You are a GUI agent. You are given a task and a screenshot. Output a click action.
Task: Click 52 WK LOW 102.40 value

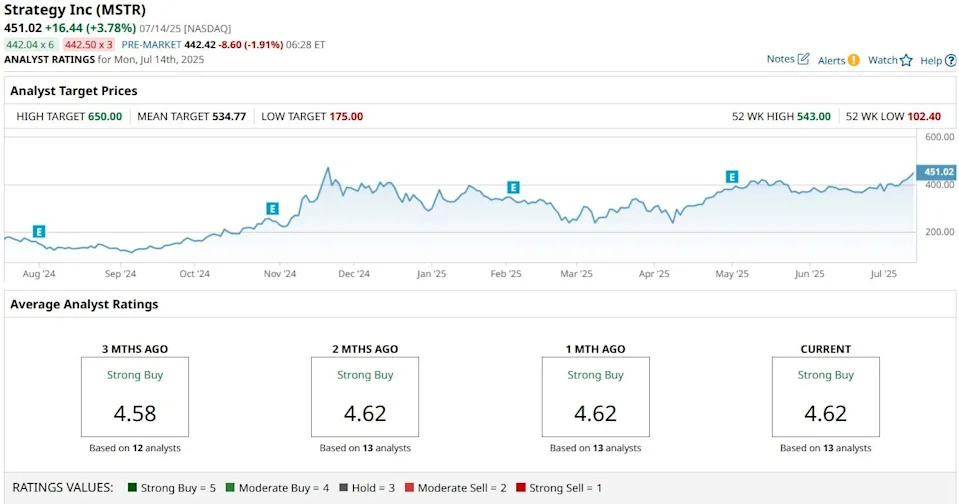click(x=924, y=116)
